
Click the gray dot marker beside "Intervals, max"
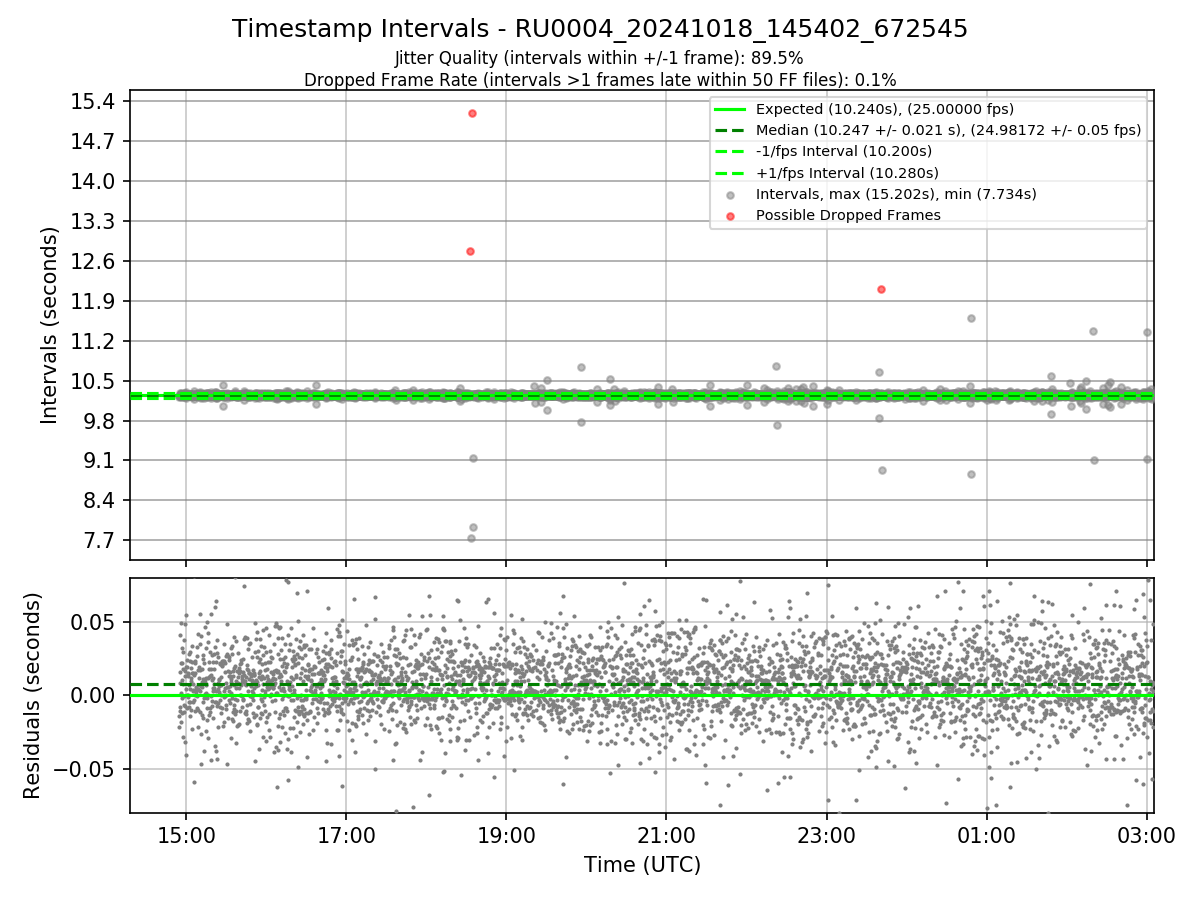[x=731, y=194]
